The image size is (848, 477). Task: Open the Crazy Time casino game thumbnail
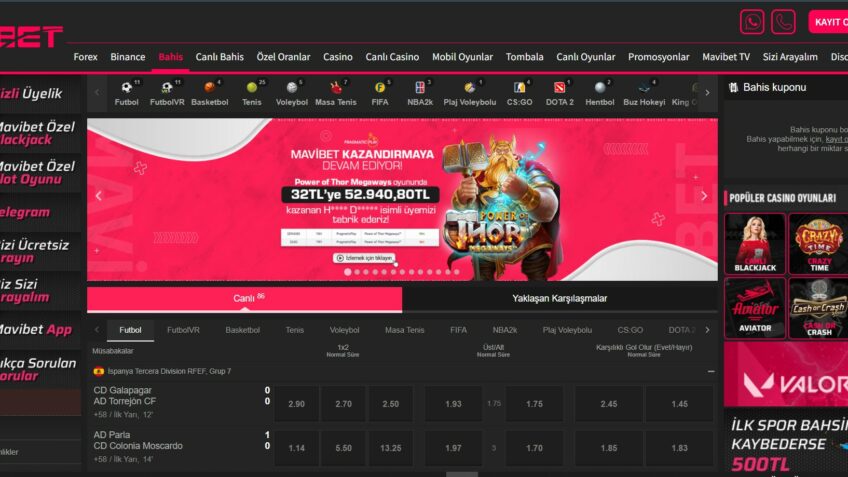click(818, 244)
